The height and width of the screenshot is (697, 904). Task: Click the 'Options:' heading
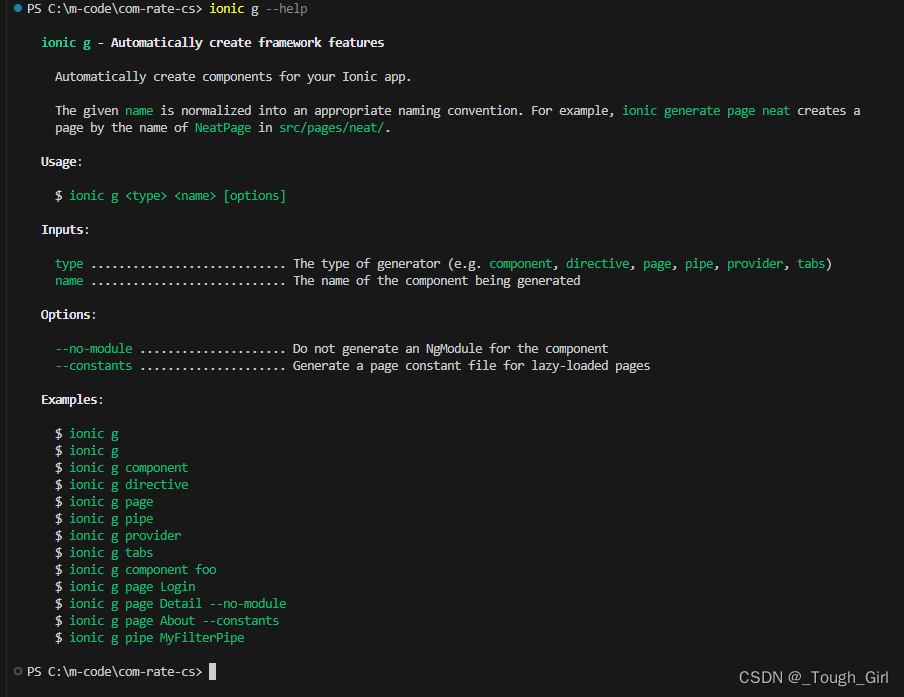pyautogui.click(x=68, y=315)
